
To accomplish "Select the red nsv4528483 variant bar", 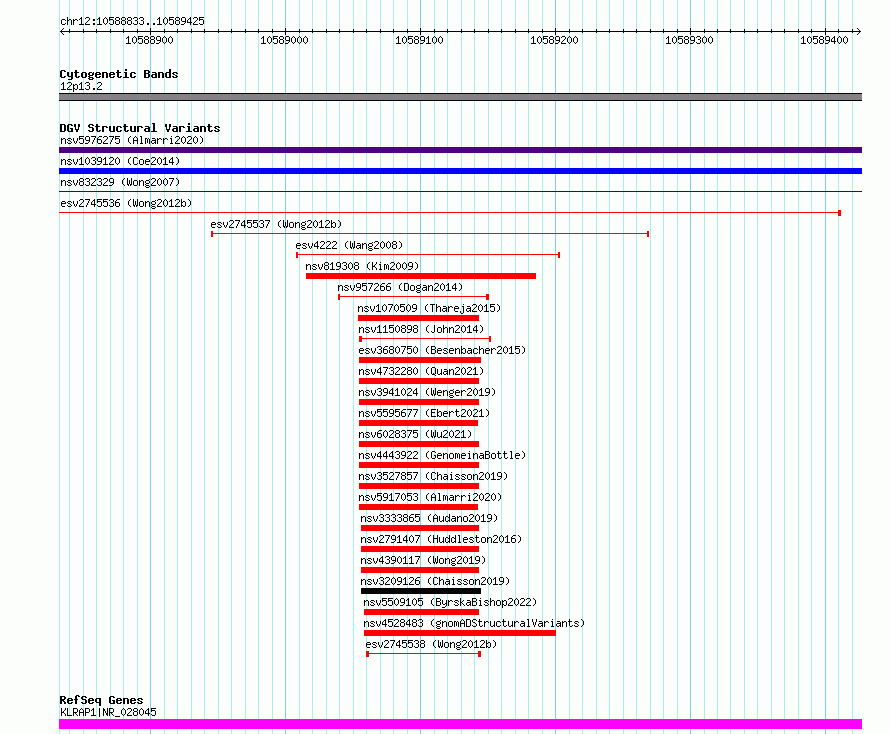I will point(460,633).
